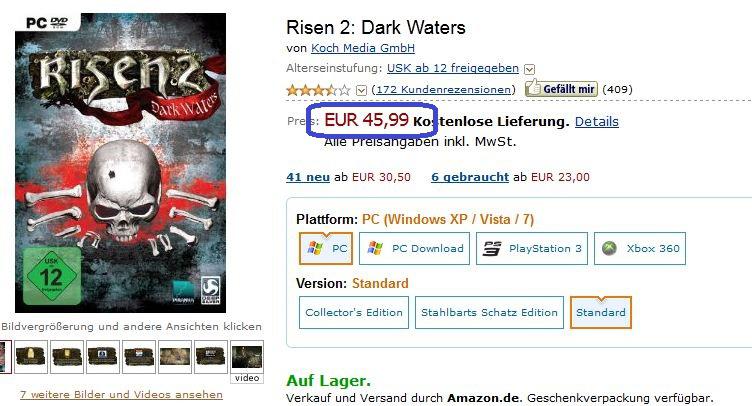Open USK ab 12 freigegeben link
This screenshot has height=406, width=752.
click(453, 68)
